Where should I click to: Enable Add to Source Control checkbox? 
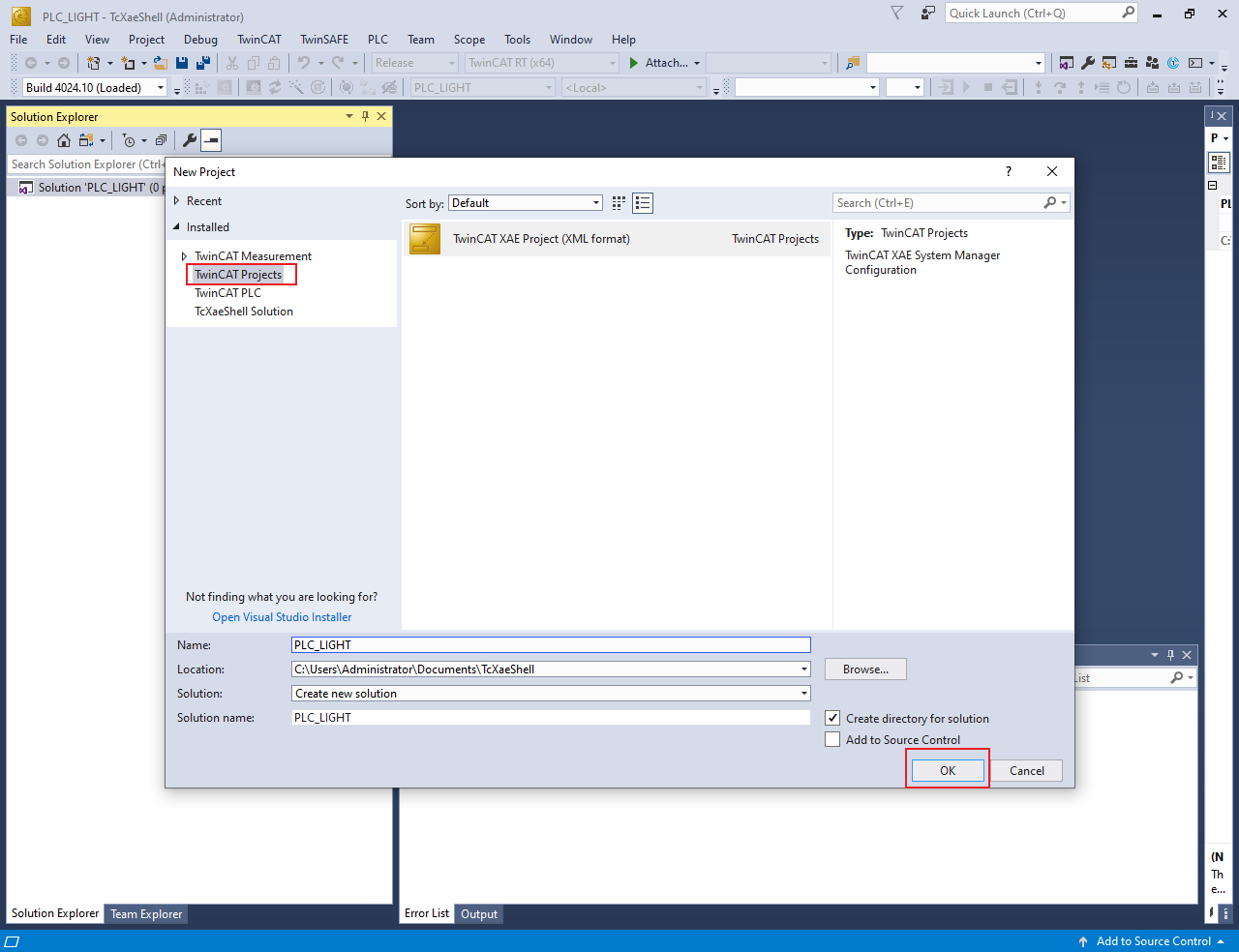pos(832,739)
